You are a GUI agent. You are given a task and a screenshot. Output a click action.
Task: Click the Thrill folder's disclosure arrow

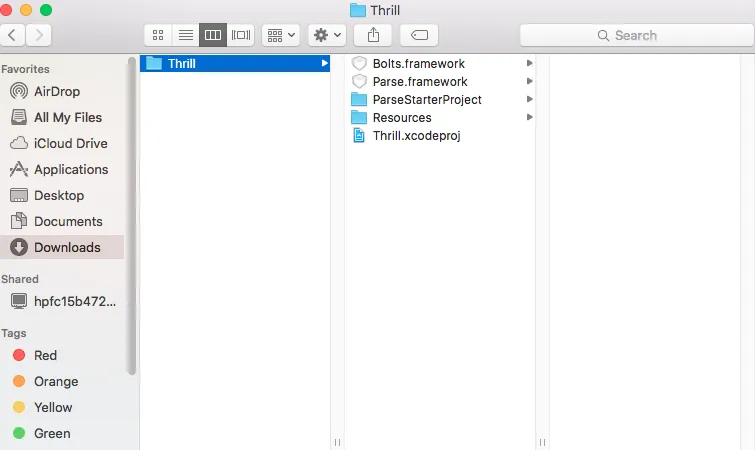pos(325,63)
